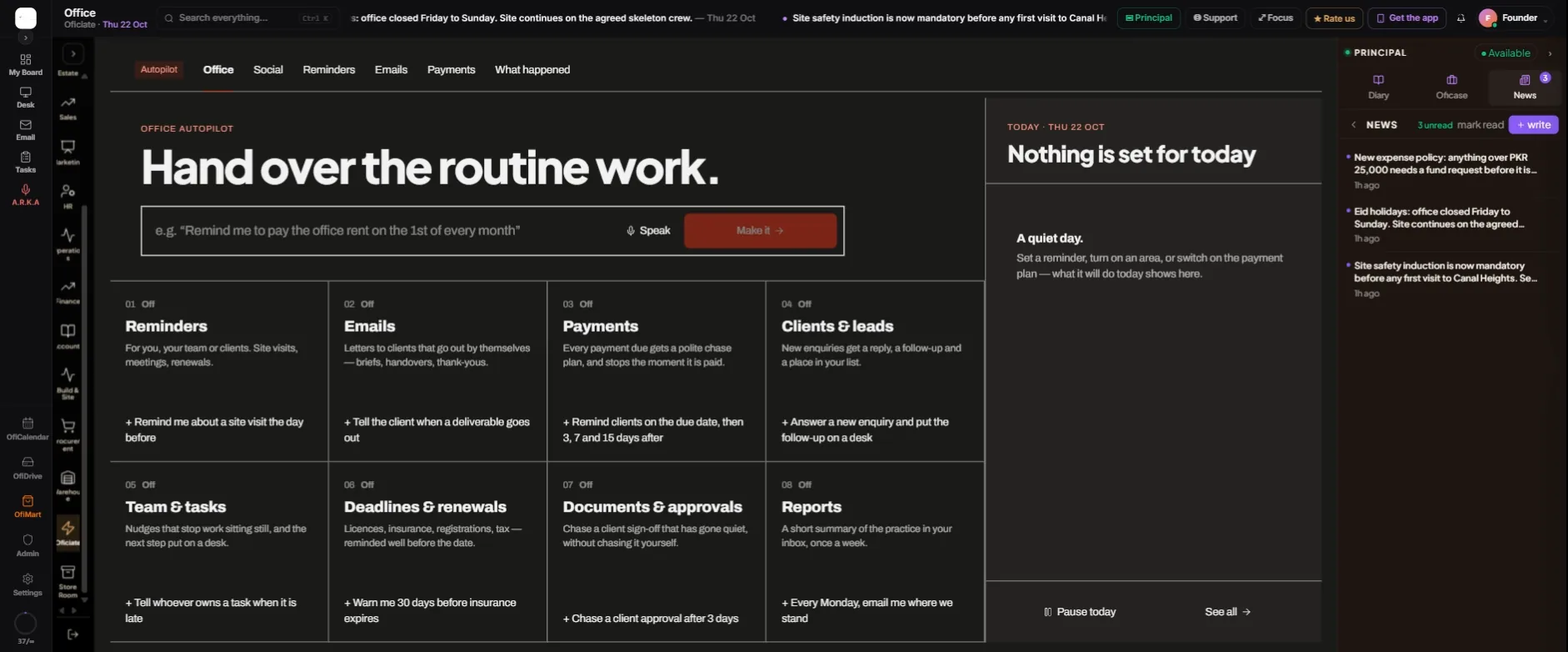The image size is (1568, 652).
Task: Open the Payments tab
Action: click(451, 70)
